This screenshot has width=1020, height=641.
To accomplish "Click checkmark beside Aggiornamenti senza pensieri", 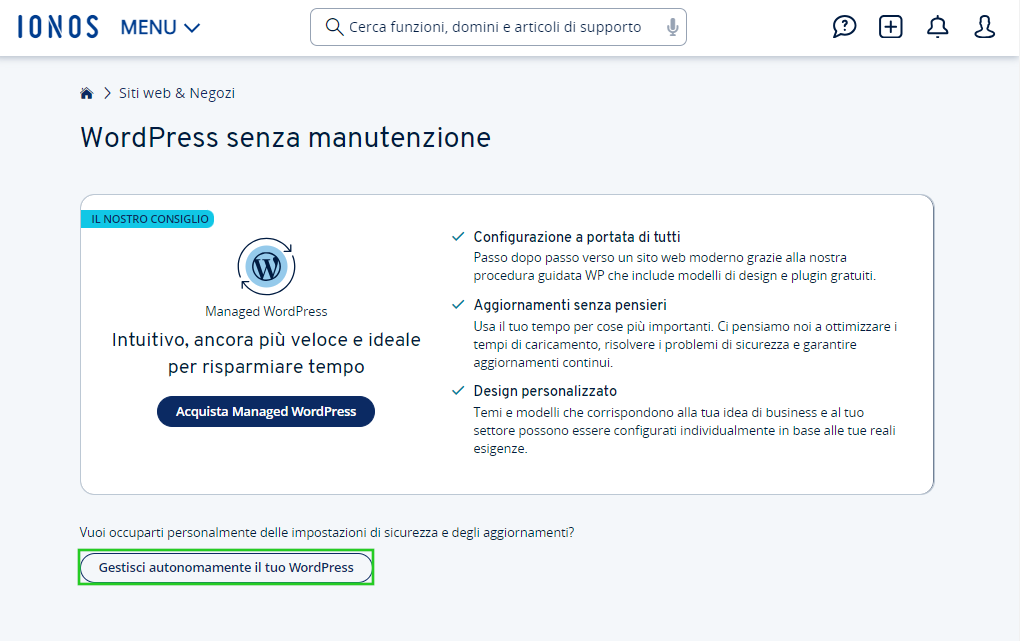I will click(x=458, y=304).
